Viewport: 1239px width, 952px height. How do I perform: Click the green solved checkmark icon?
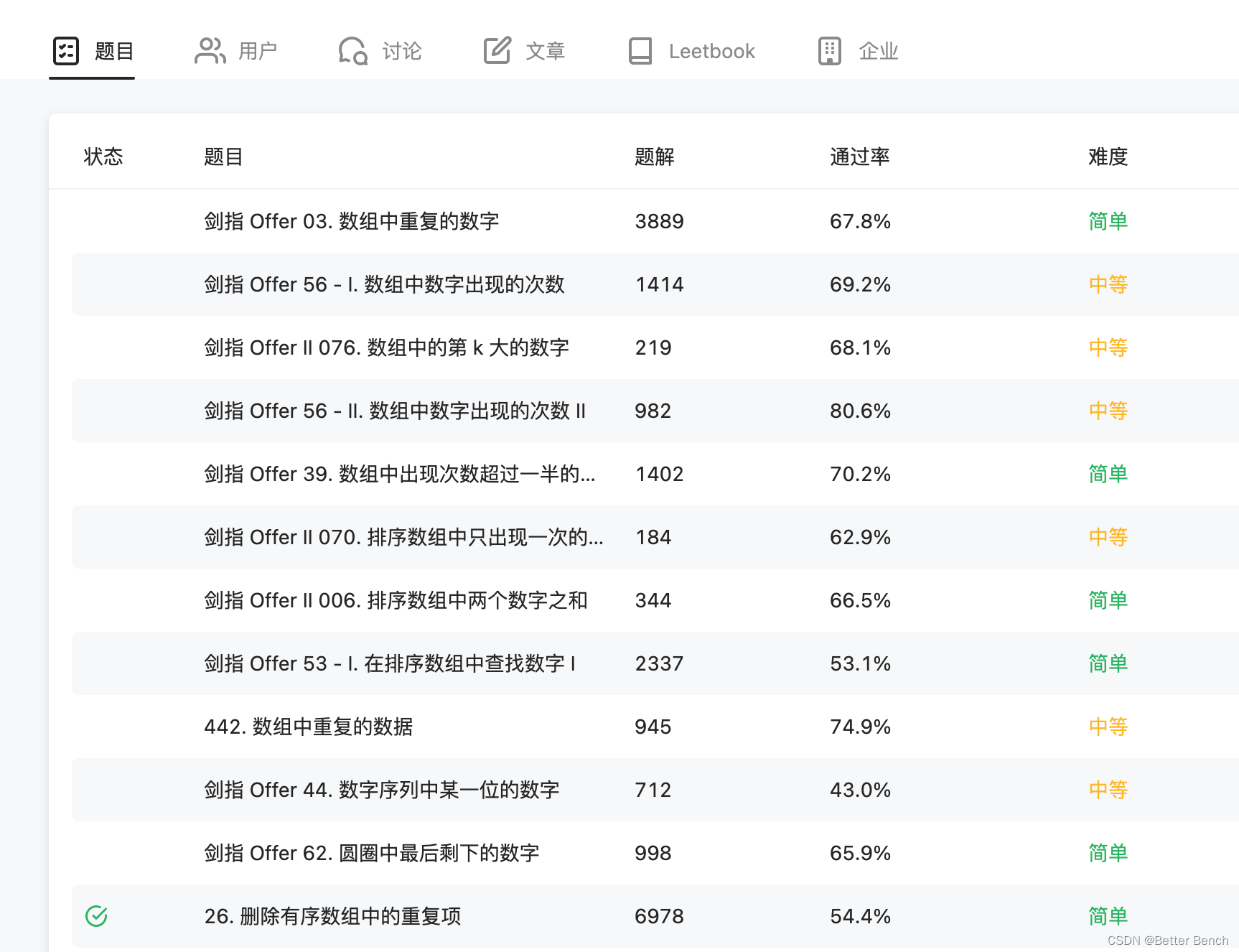[96, 916]
